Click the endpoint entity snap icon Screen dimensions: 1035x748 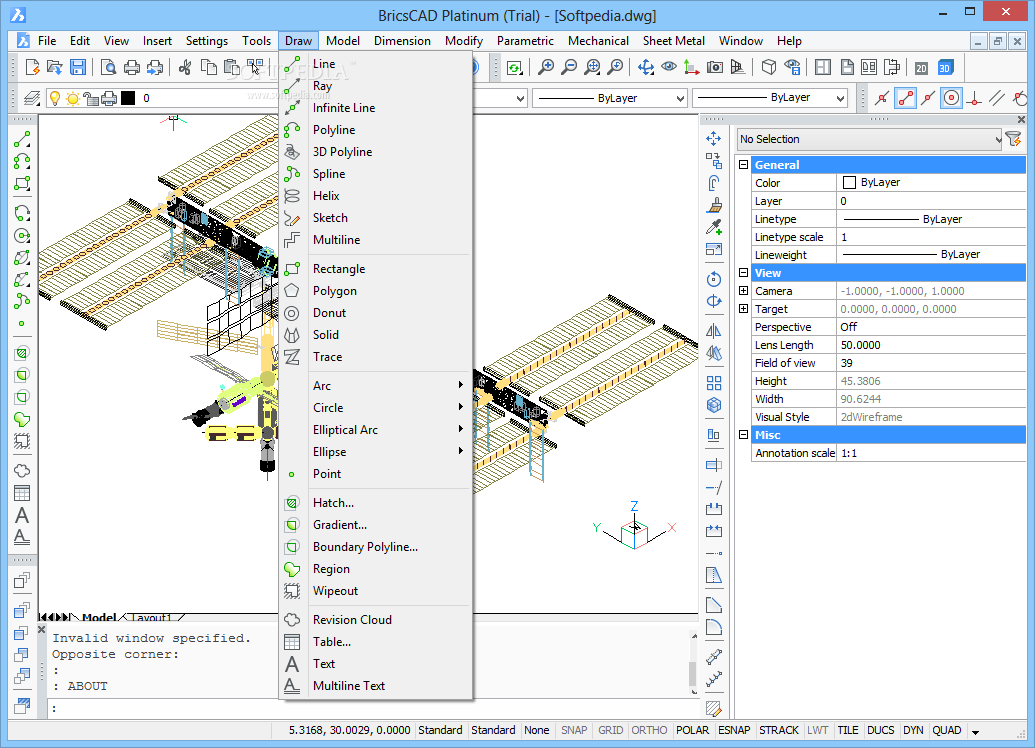point(905,98)
